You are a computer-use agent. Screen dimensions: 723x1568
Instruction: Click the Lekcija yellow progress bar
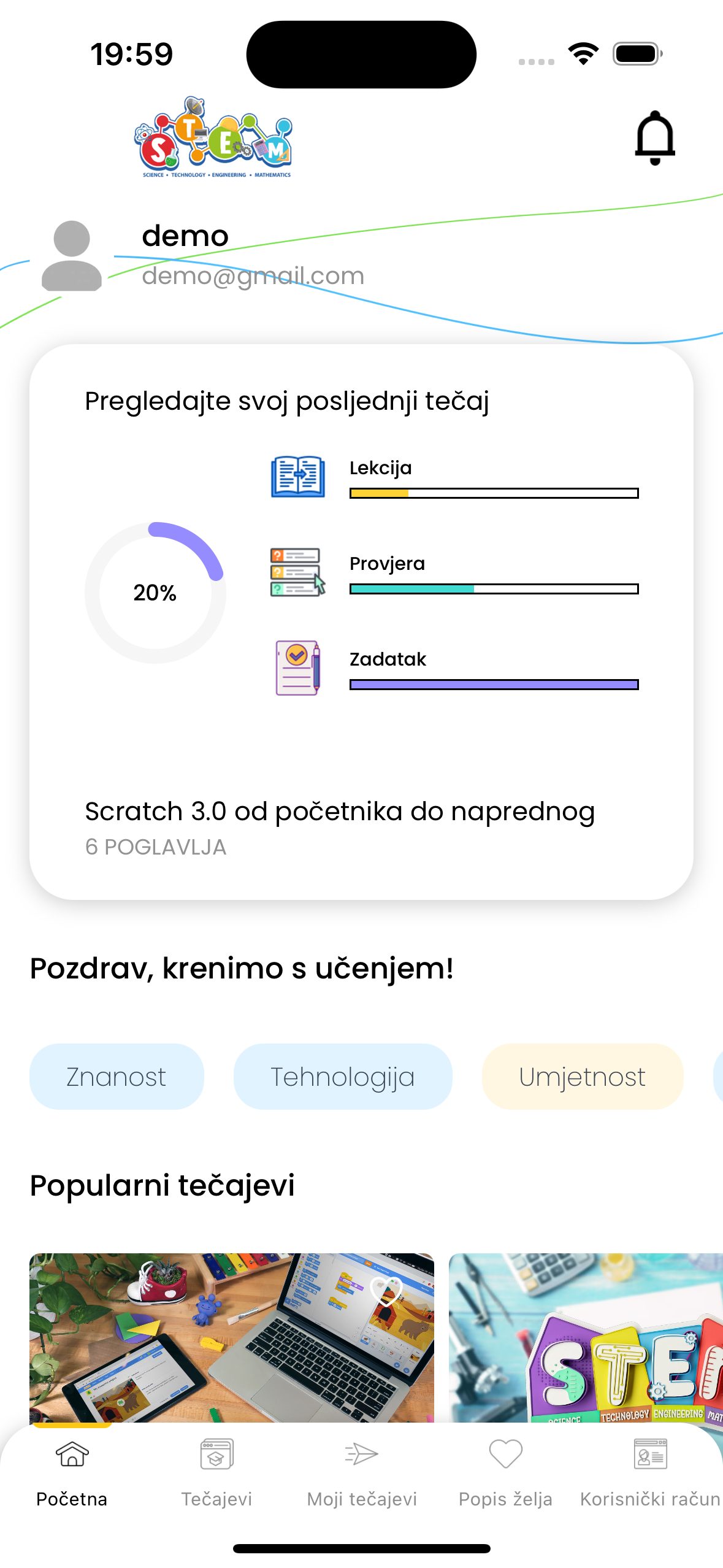pyautogui.click(x=494, y=493)
